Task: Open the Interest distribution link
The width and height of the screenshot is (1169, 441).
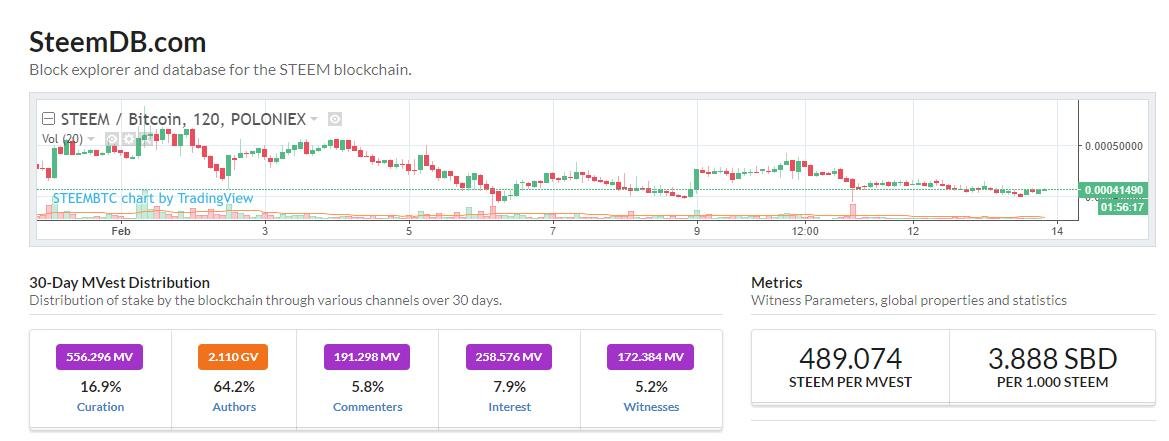Action: click(510, 407)
